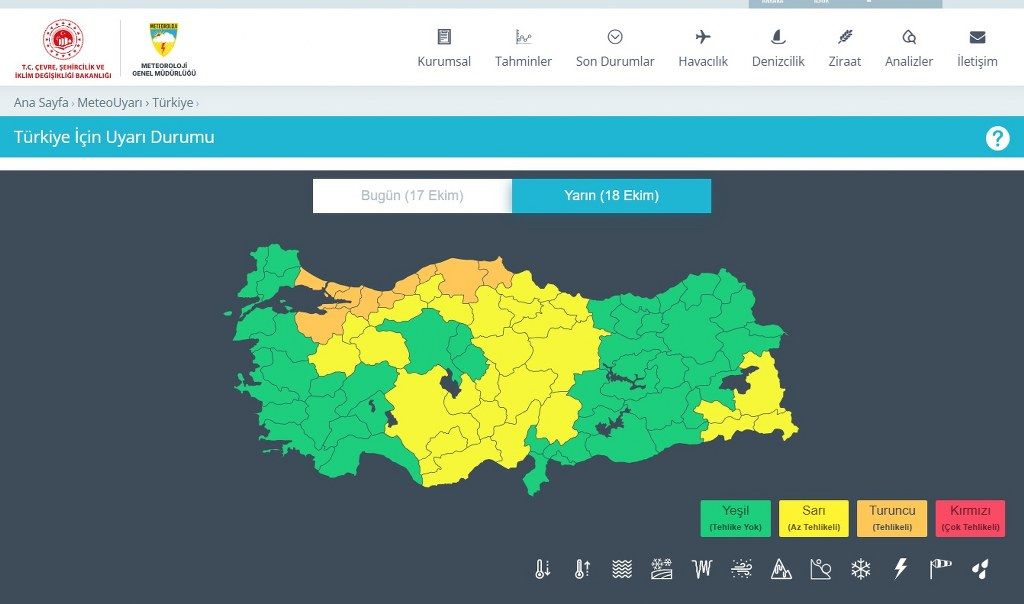The width and height of the screenshot is (1024, 604).
Task: Click the green Thrace region in northwest
Action: tap(269, 271)
